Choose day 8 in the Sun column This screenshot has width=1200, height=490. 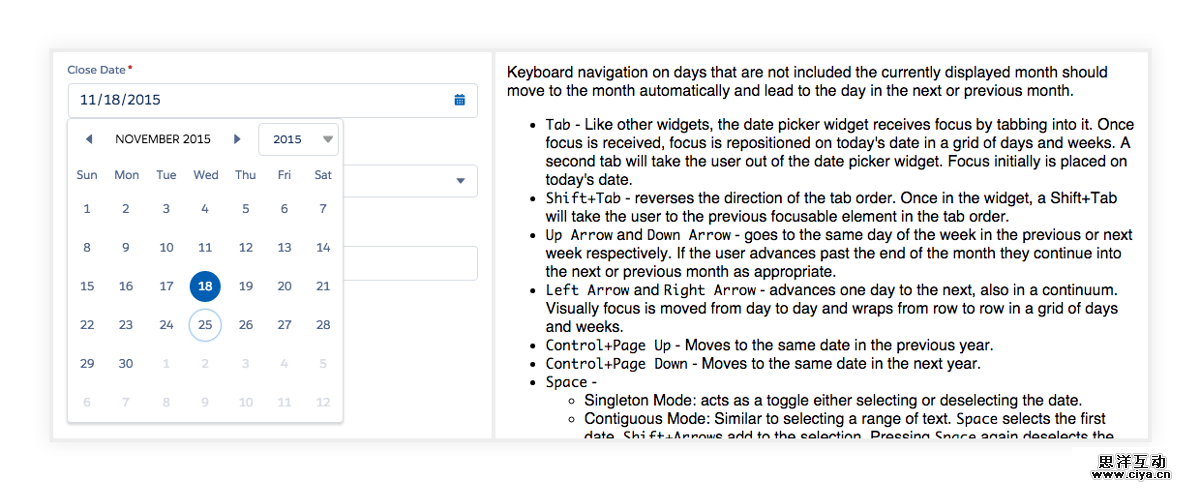[87, 248]
